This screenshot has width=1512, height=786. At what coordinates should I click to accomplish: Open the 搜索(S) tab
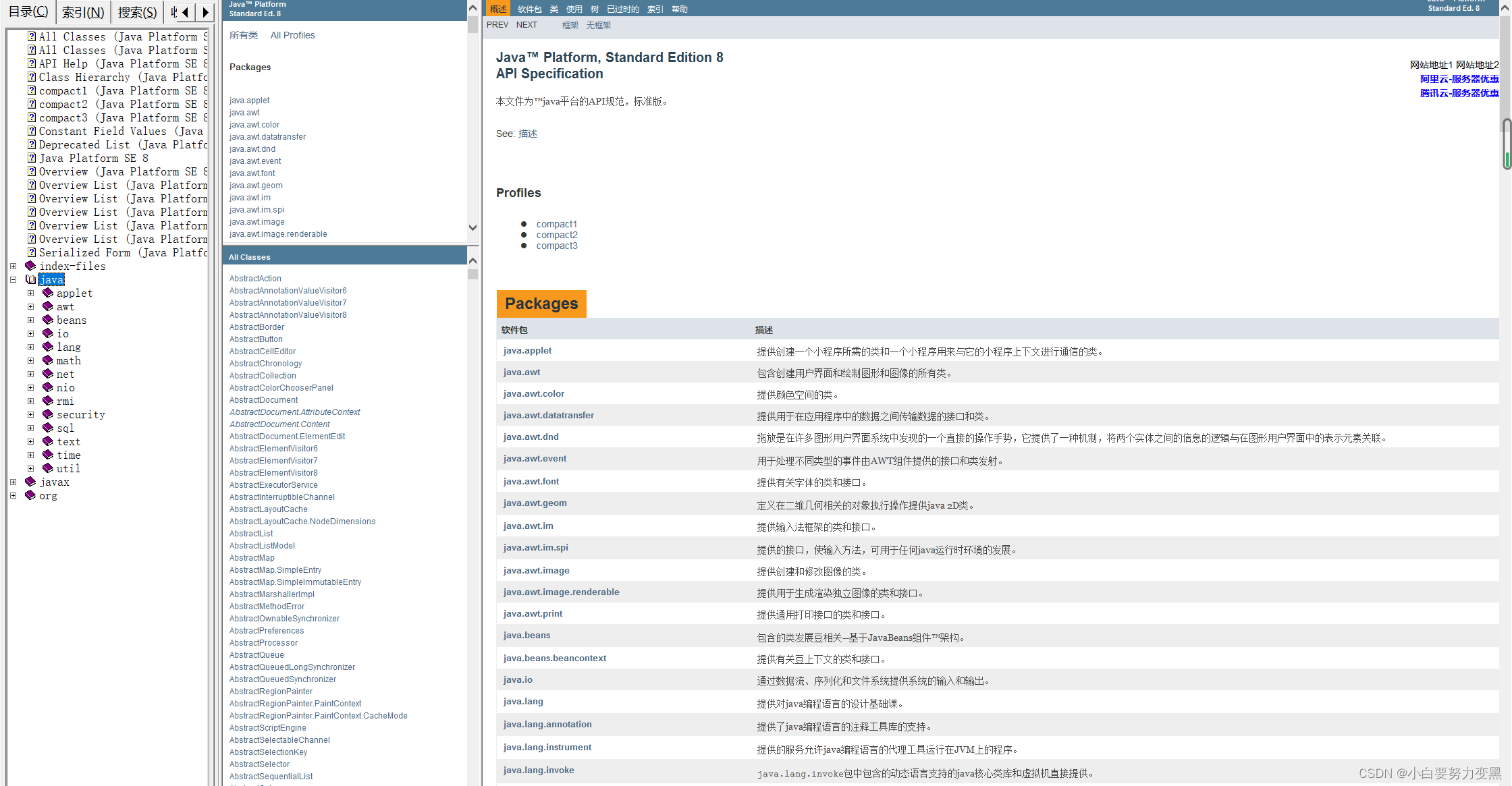137,12
